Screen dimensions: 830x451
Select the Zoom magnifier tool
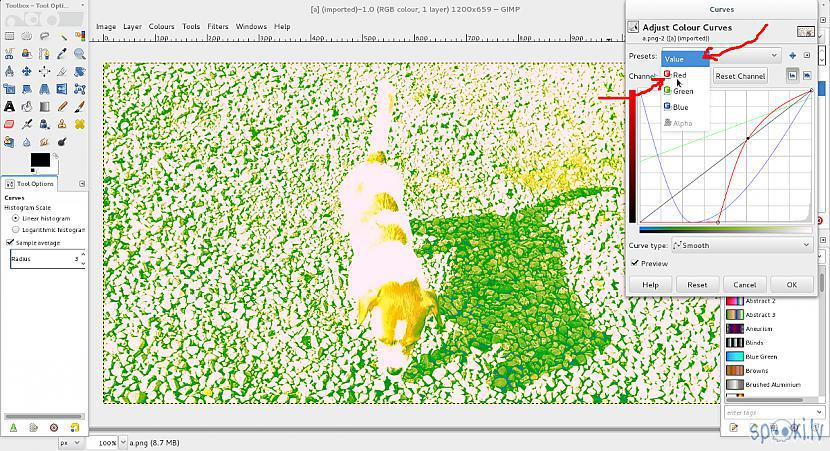pos(80,53)
